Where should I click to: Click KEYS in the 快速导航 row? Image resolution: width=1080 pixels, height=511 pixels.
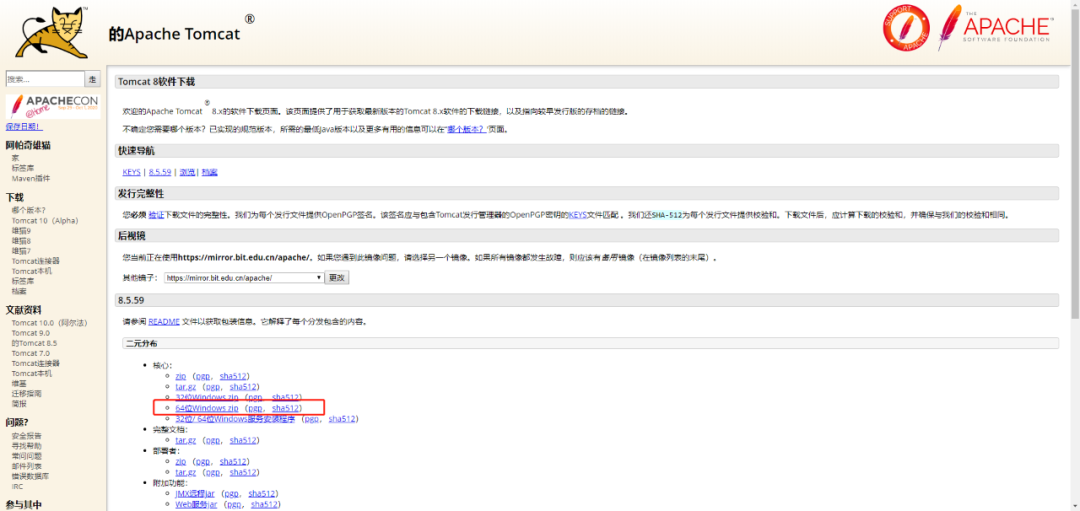point(132,172)
